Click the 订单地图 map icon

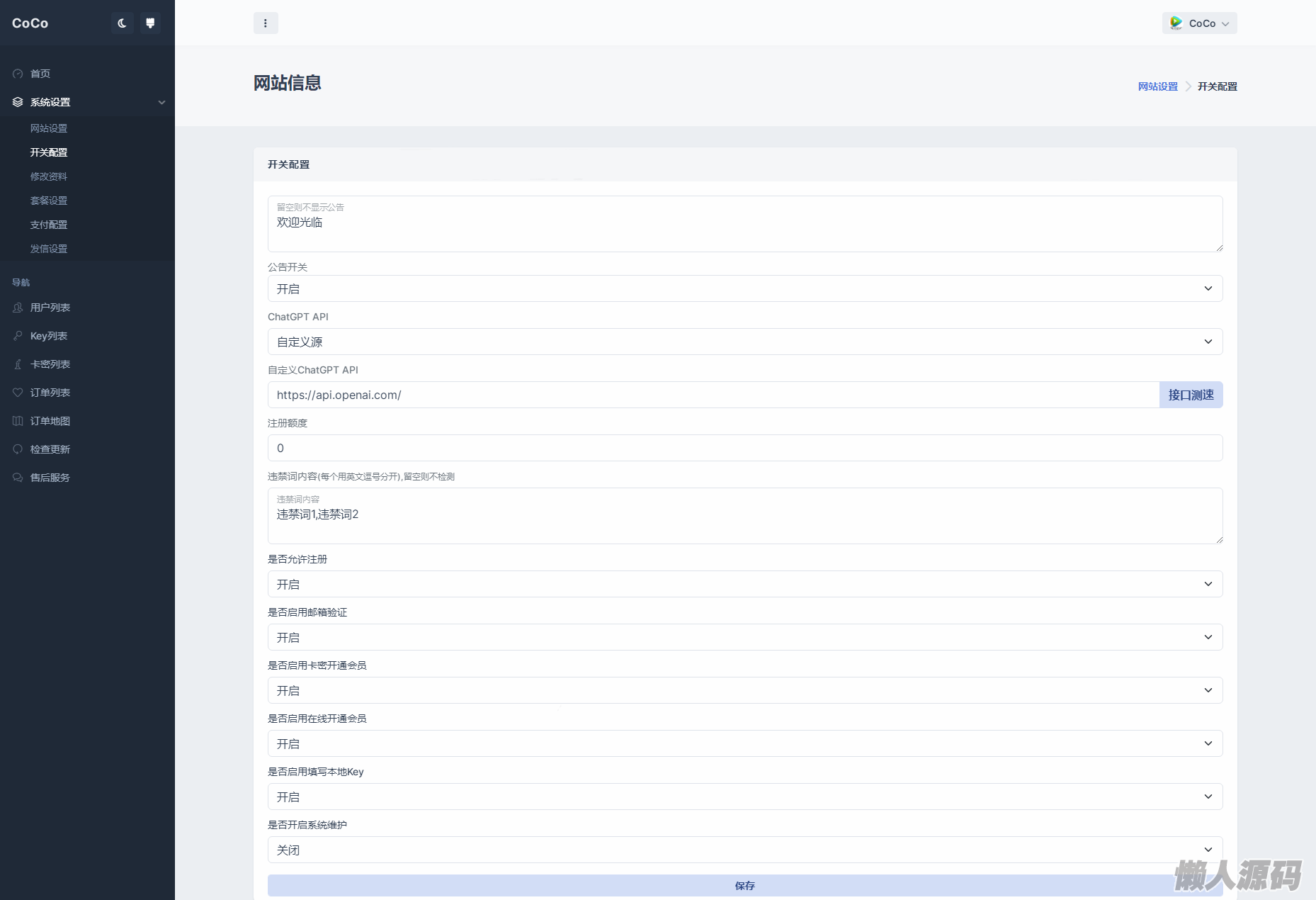[18, 421]
